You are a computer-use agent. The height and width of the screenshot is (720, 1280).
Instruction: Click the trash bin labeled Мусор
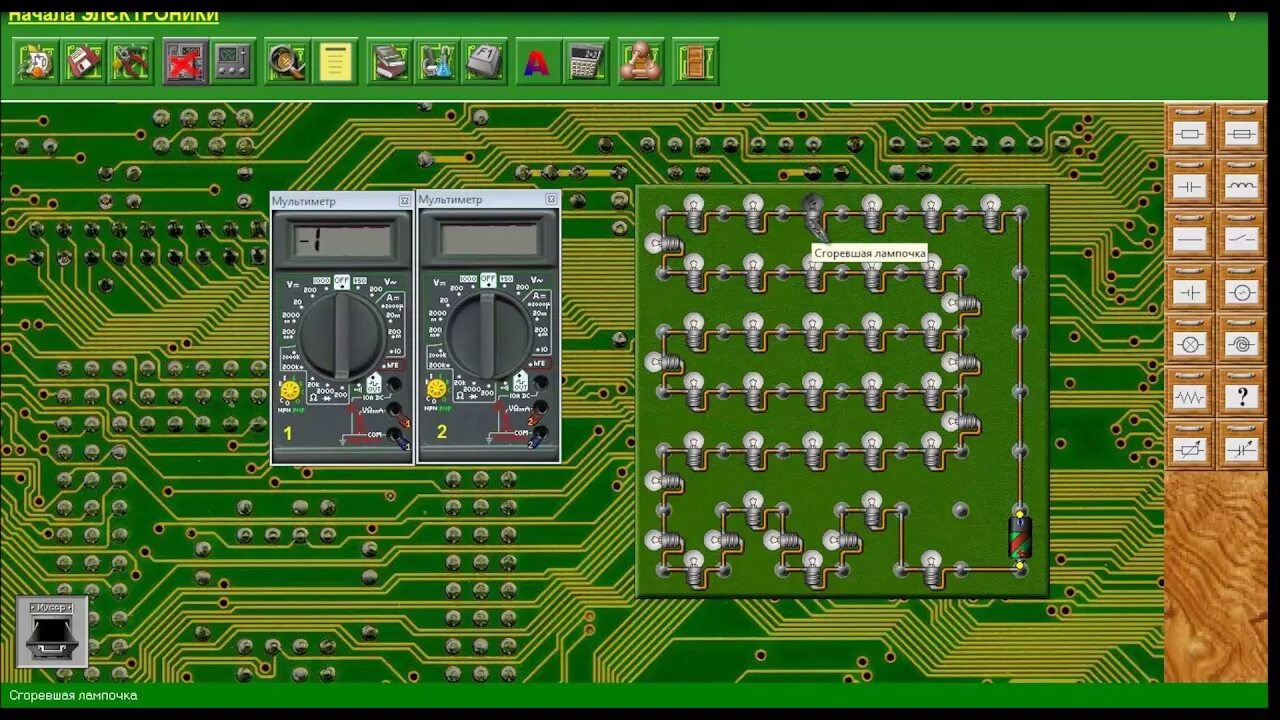tap(52, 632)
